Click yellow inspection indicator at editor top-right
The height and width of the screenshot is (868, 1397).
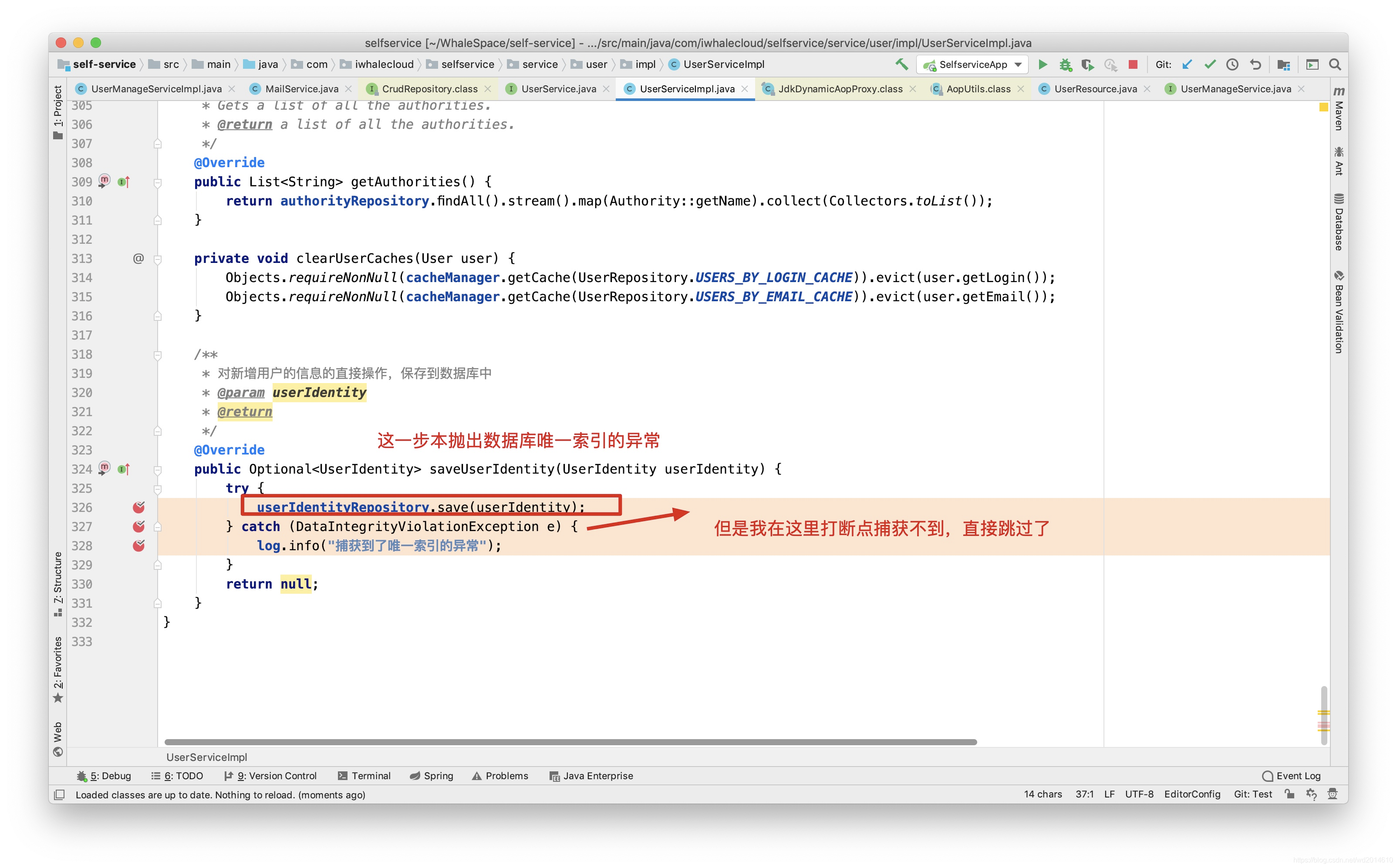1323,107
